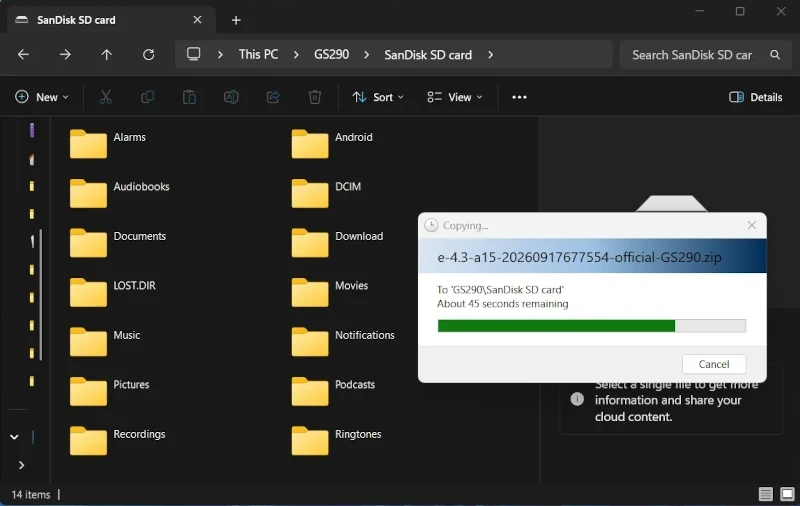The height and width of the screenshot is (506, 800).
Task: Toggle the Details pane
Action: coord(756,97)
